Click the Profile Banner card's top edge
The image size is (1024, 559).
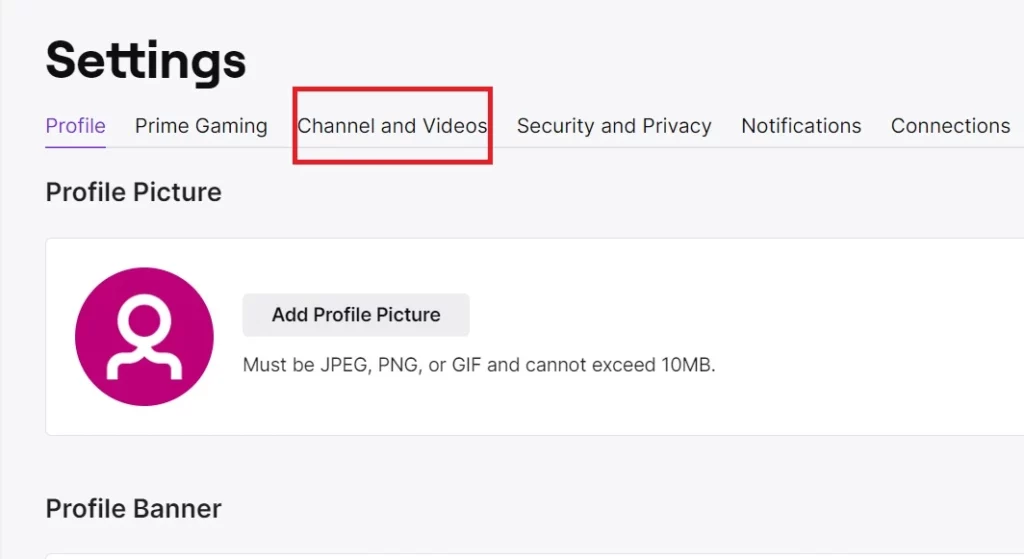pos(534,555)
